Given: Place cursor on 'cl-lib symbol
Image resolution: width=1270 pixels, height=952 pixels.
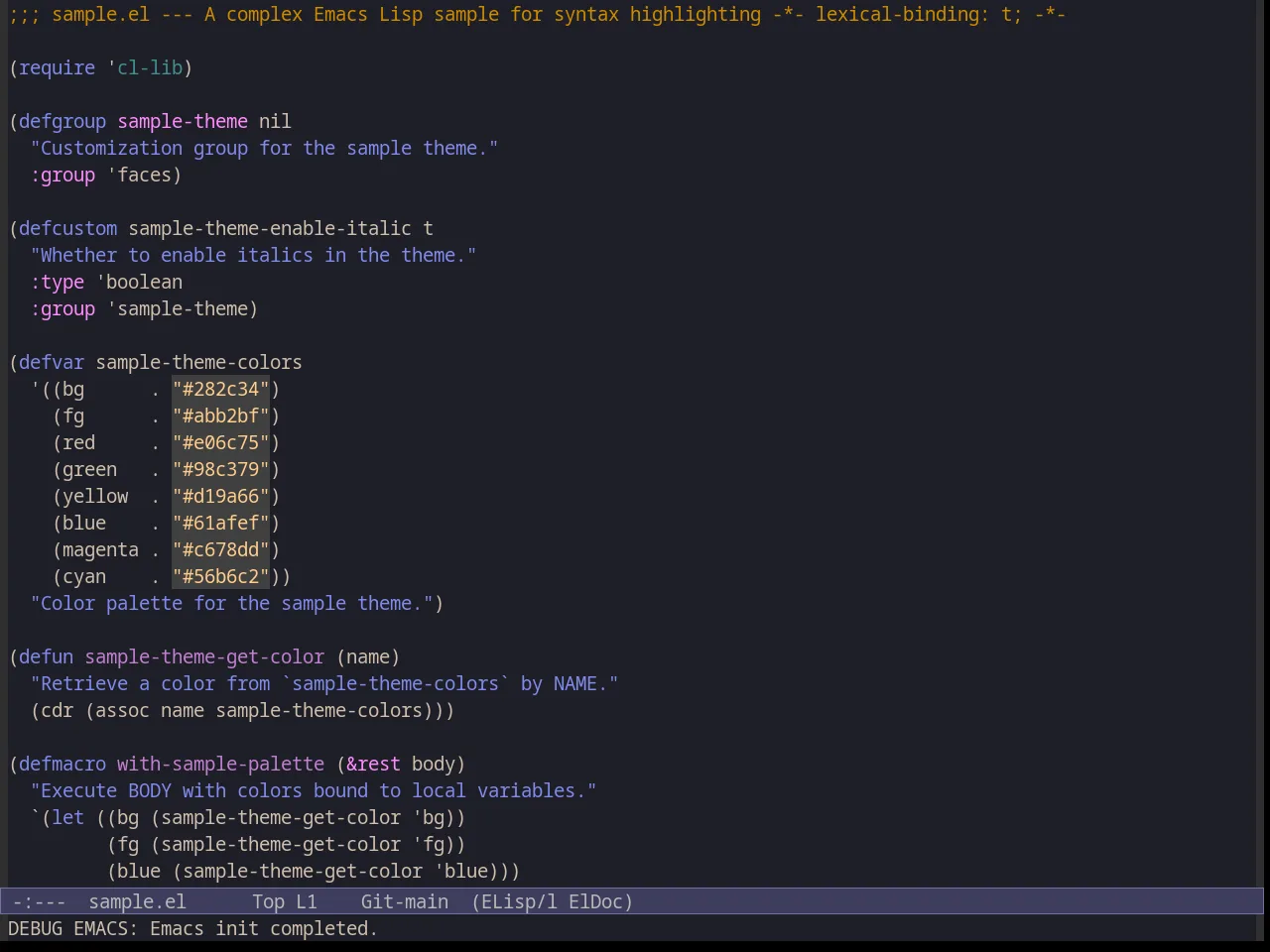Looking at the screenshot, I should pos(145,67).
